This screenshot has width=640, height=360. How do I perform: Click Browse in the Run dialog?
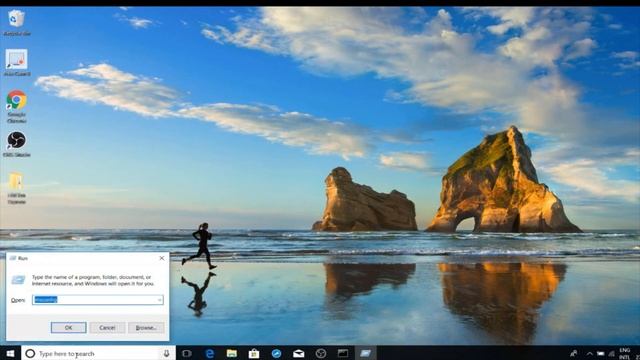[146, 328]
